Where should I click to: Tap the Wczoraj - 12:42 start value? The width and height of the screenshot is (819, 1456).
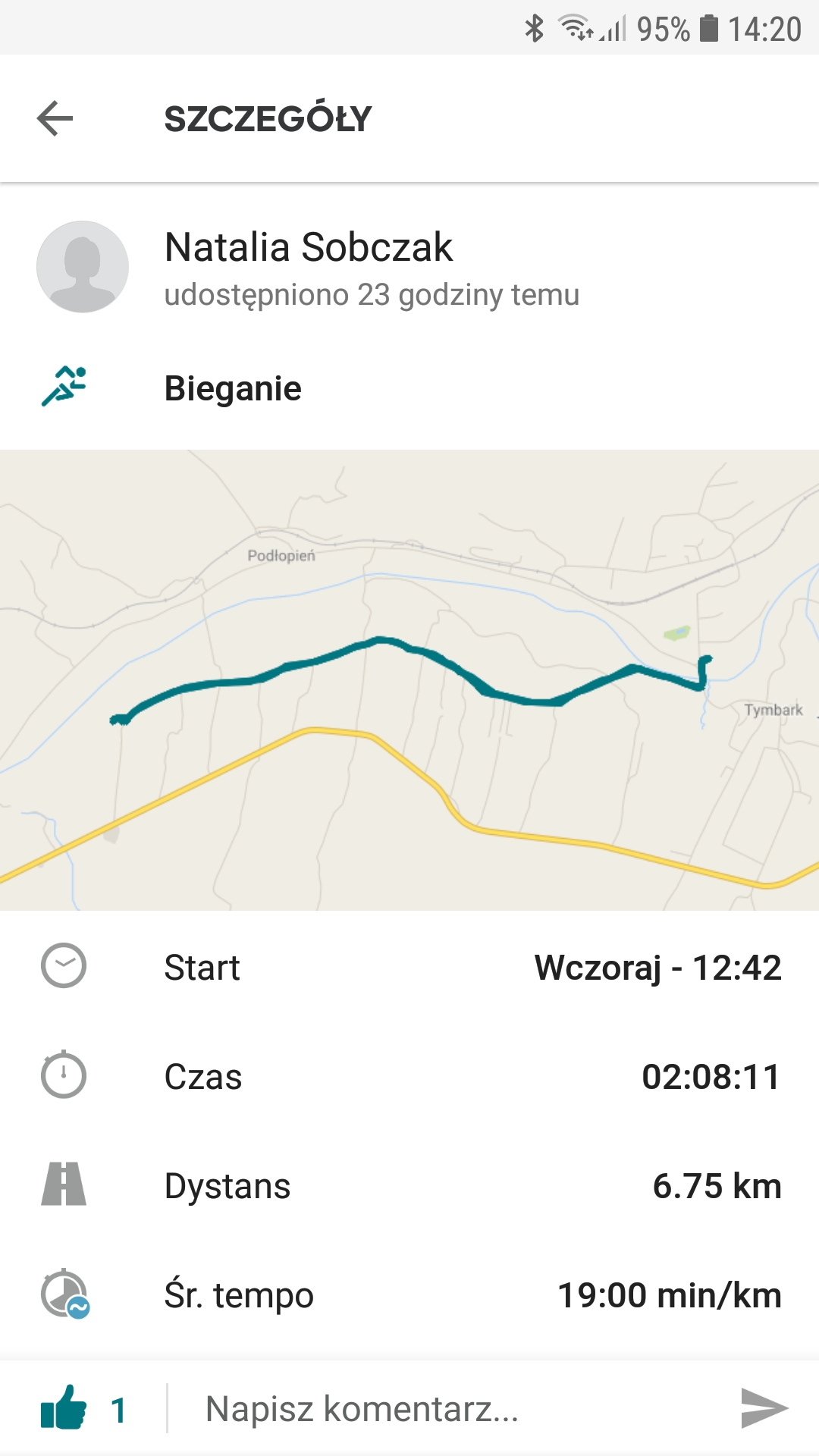657,968
